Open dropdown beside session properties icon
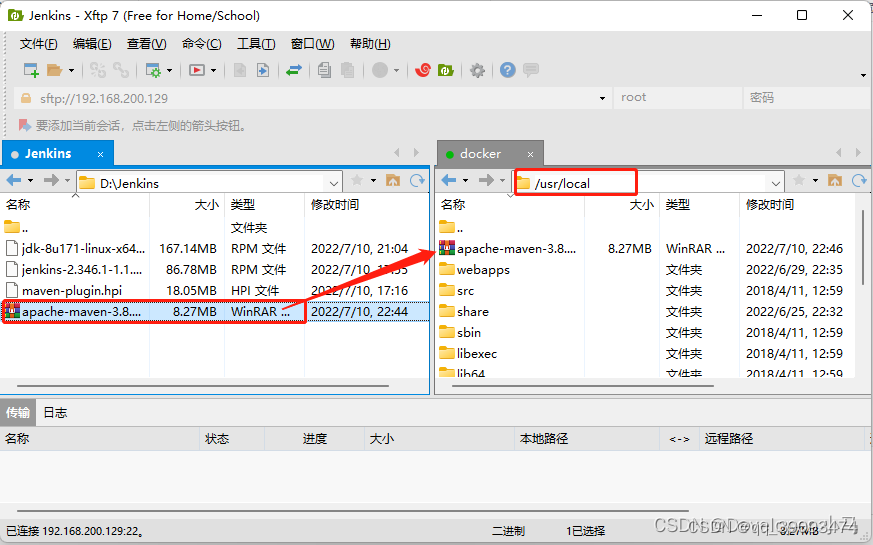This screenshot has width=873, height=545. tap(169, 71)
